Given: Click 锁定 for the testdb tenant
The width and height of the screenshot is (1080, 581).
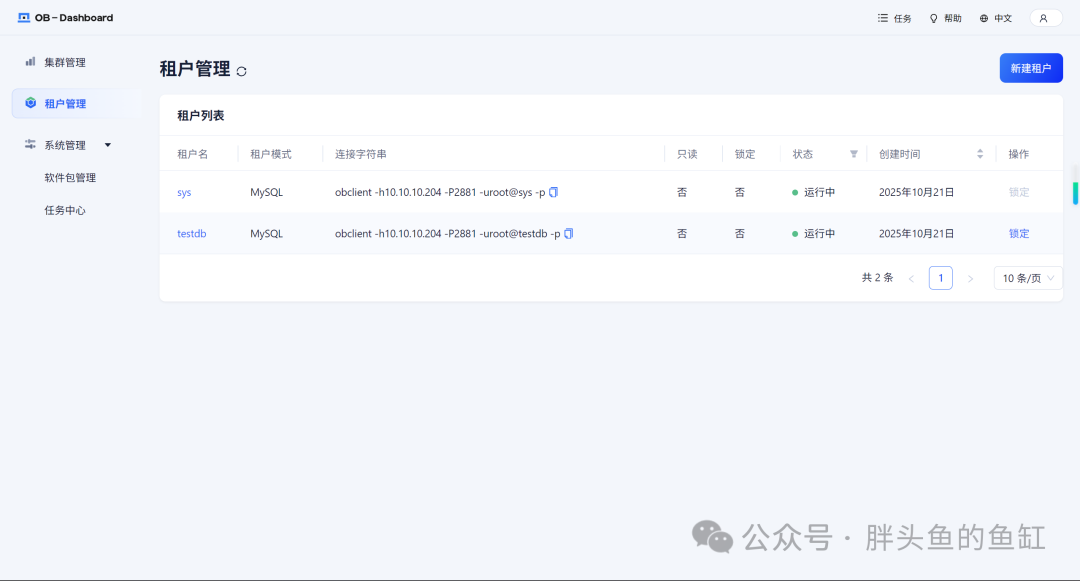Looking at the screenshot, I should click(1019, 234).
